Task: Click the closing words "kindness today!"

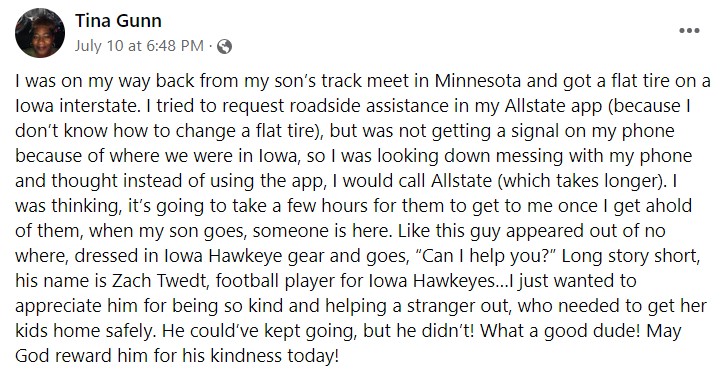Action: pos(274,356)
